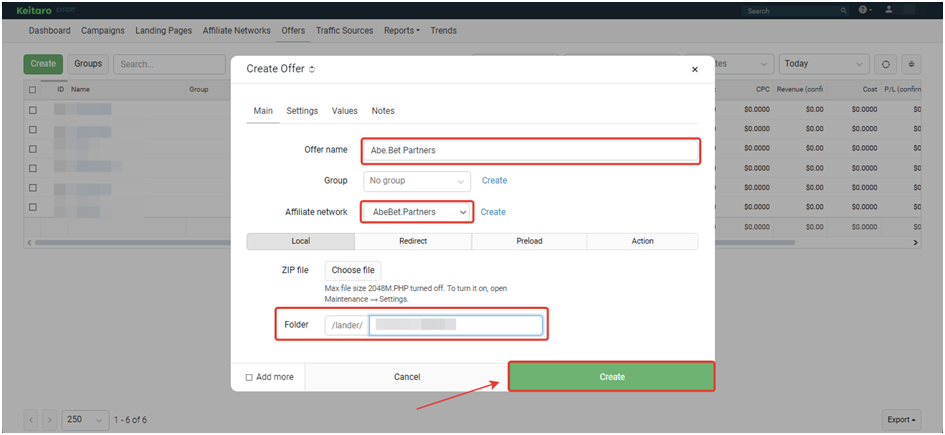Click the top bar Search field

coord(790,11)
